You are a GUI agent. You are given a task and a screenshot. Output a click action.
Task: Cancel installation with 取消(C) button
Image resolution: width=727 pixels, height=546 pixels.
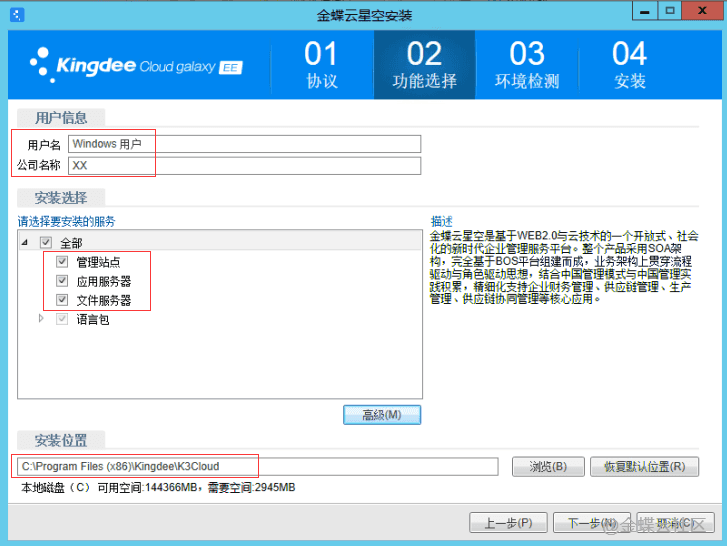click(676, 523)
